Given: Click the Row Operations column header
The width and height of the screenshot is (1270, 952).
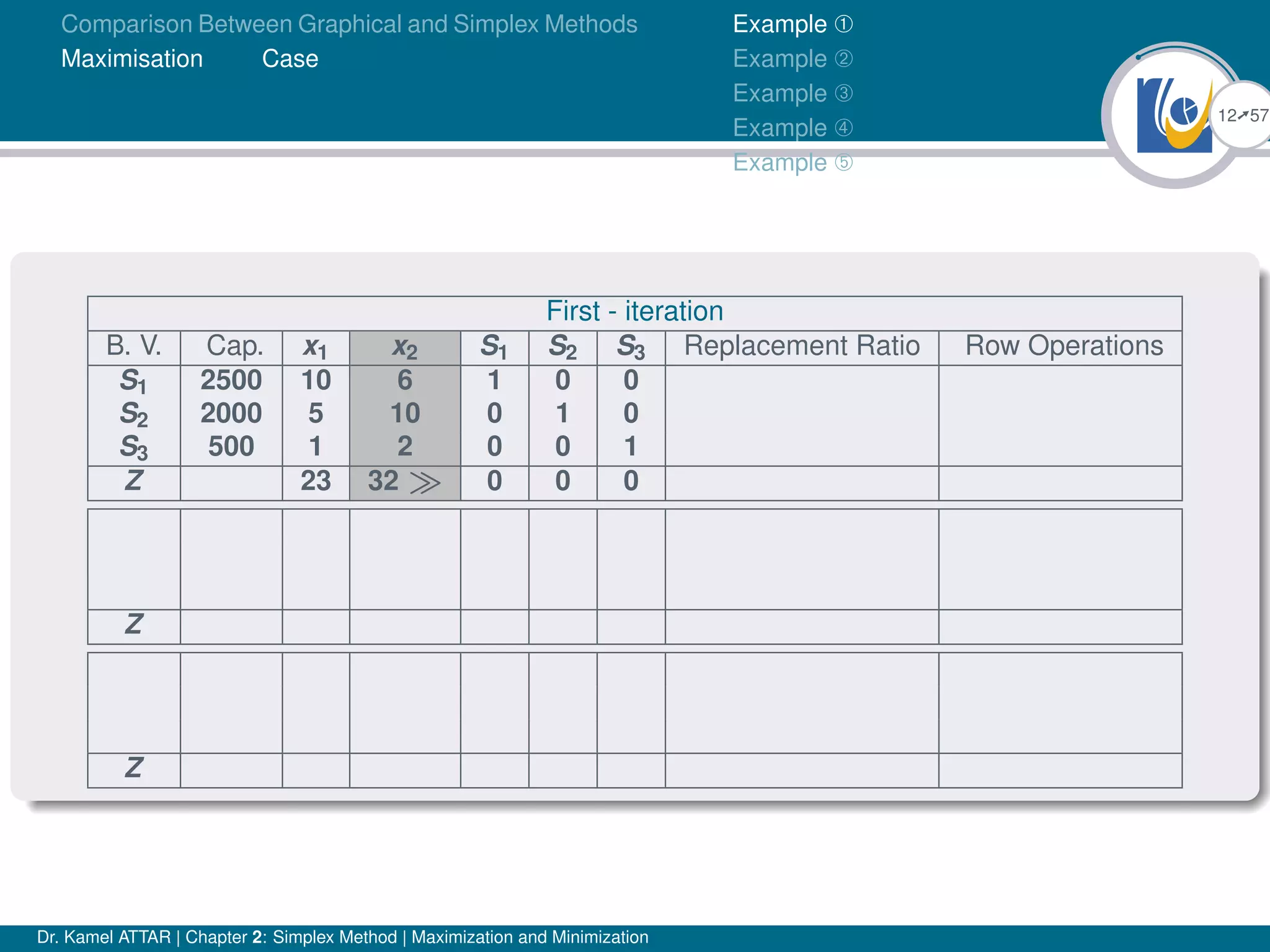Looking at the screenshot, I should (x=1064, y=346).
